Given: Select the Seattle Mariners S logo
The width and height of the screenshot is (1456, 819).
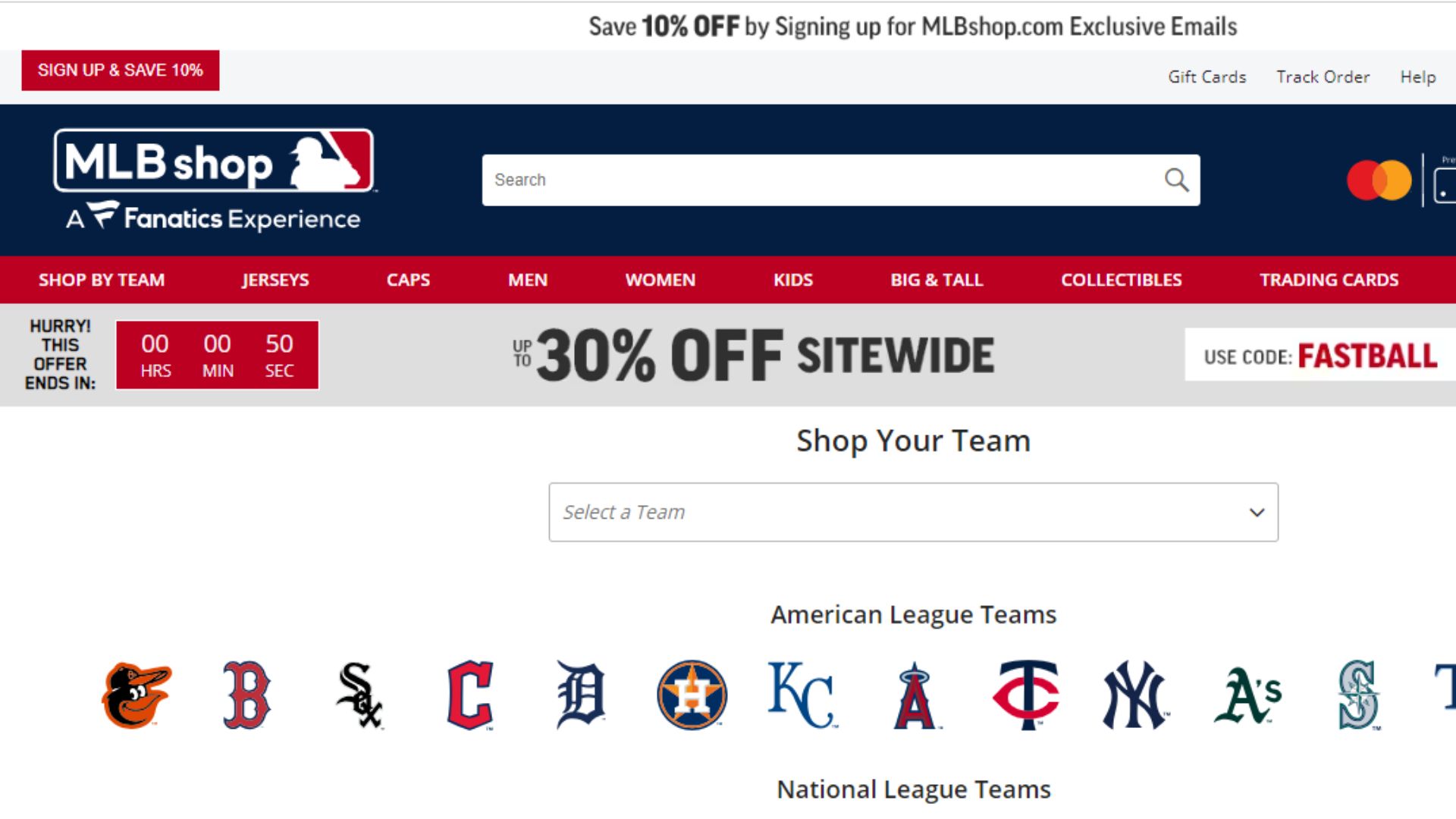Looking at the screenshot, I should tap(1358, 695).
